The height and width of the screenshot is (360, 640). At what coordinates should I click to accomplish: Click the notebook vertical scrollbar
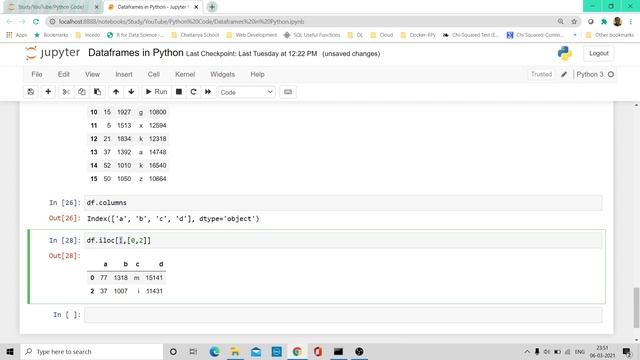click(x=636, y=308)
